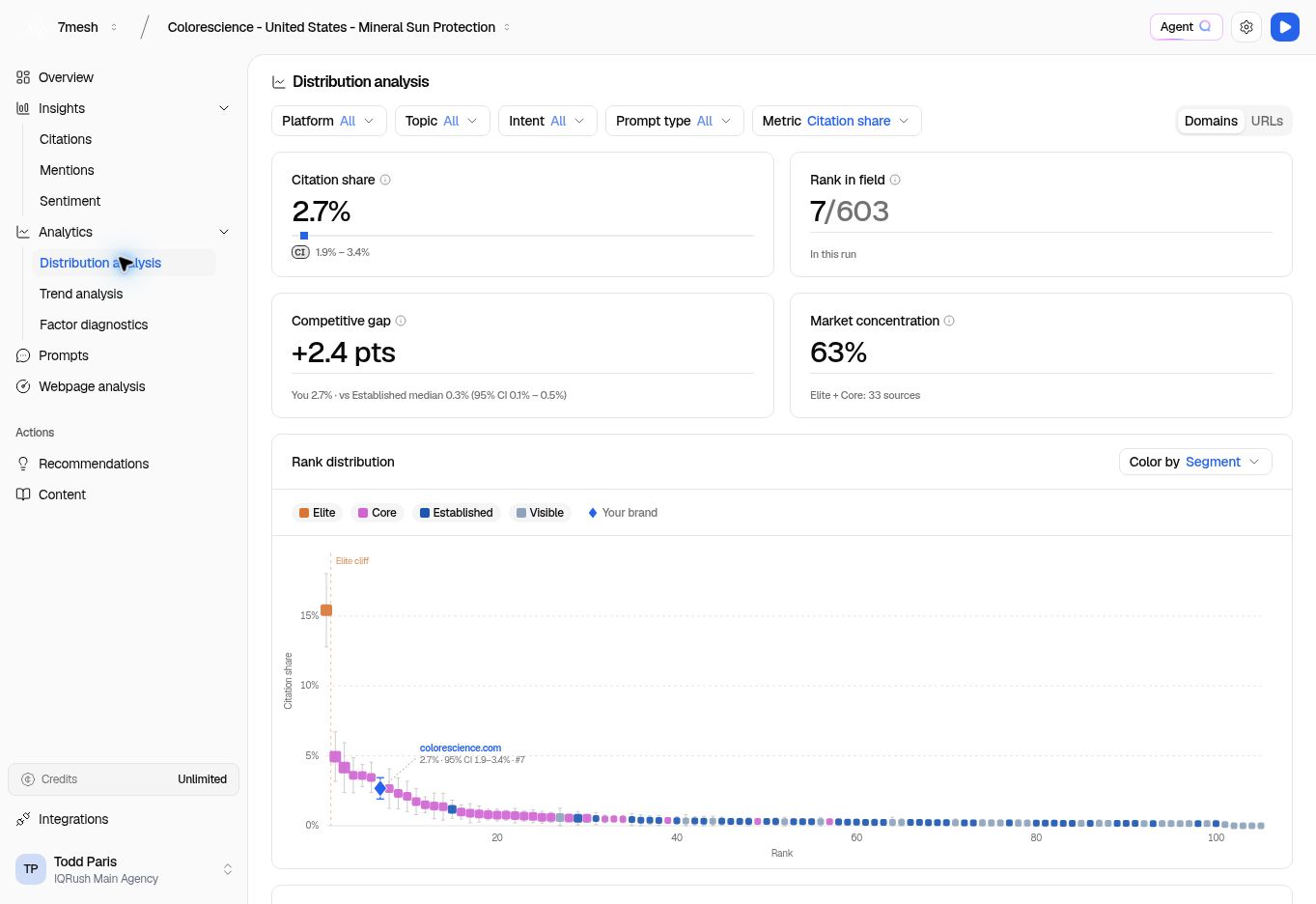Click the Prompts speech bubble icon
Image resolution: width=1316 pixels, height=904 pixels.
coord(23,355)
